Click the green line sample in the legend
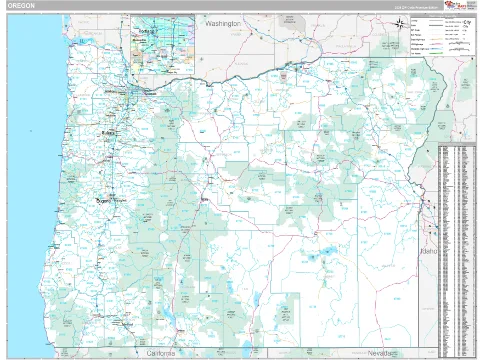 [436, 53]
